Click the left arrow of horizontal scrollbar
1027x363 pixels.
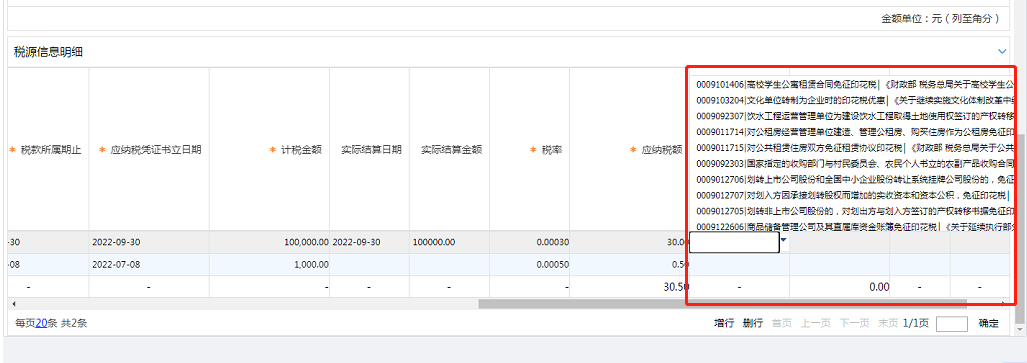tap(13, 304)
